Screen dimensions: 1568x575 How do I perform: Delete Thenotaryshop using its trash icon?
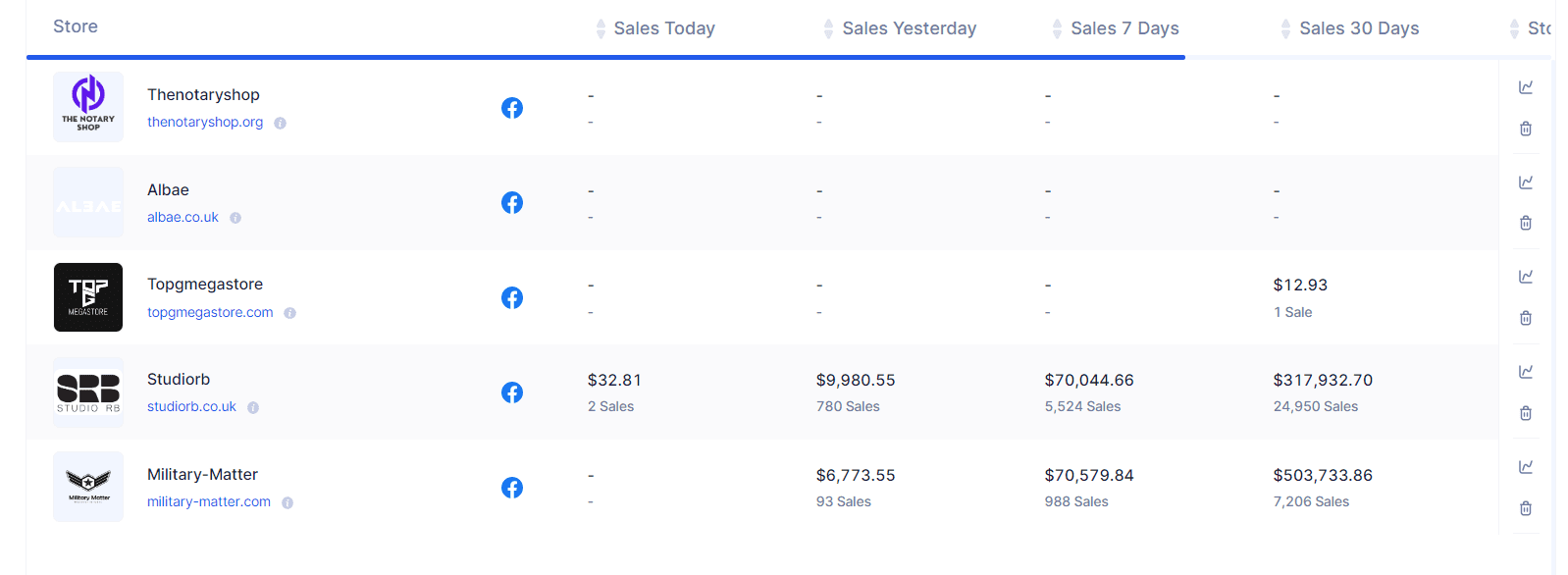(x=1526, y=129)
